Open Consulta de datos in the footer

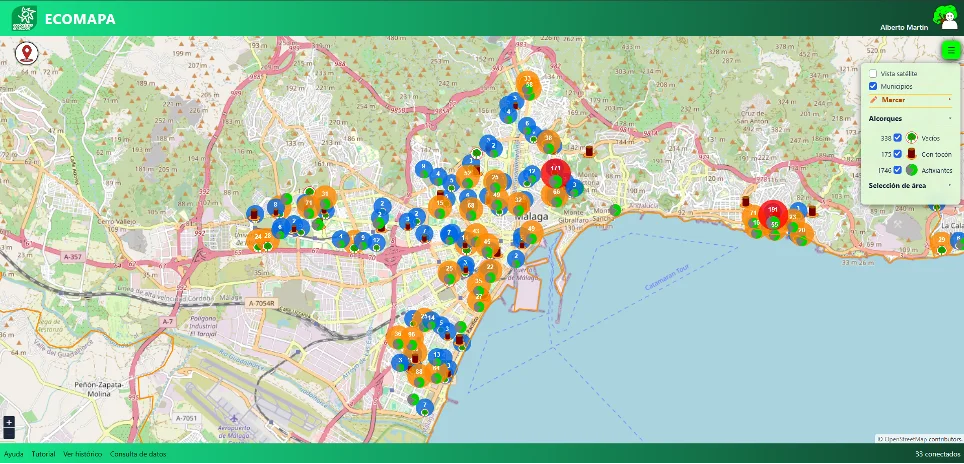[x=138, y=454]
